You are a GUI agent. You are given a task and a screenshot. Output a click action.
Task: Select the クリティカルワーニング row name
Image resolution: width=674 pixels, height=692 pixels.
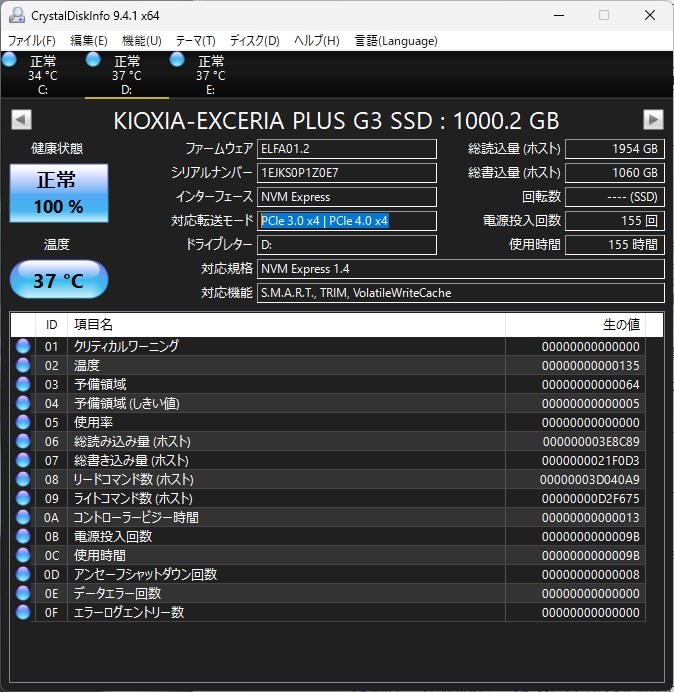point(126,346)
